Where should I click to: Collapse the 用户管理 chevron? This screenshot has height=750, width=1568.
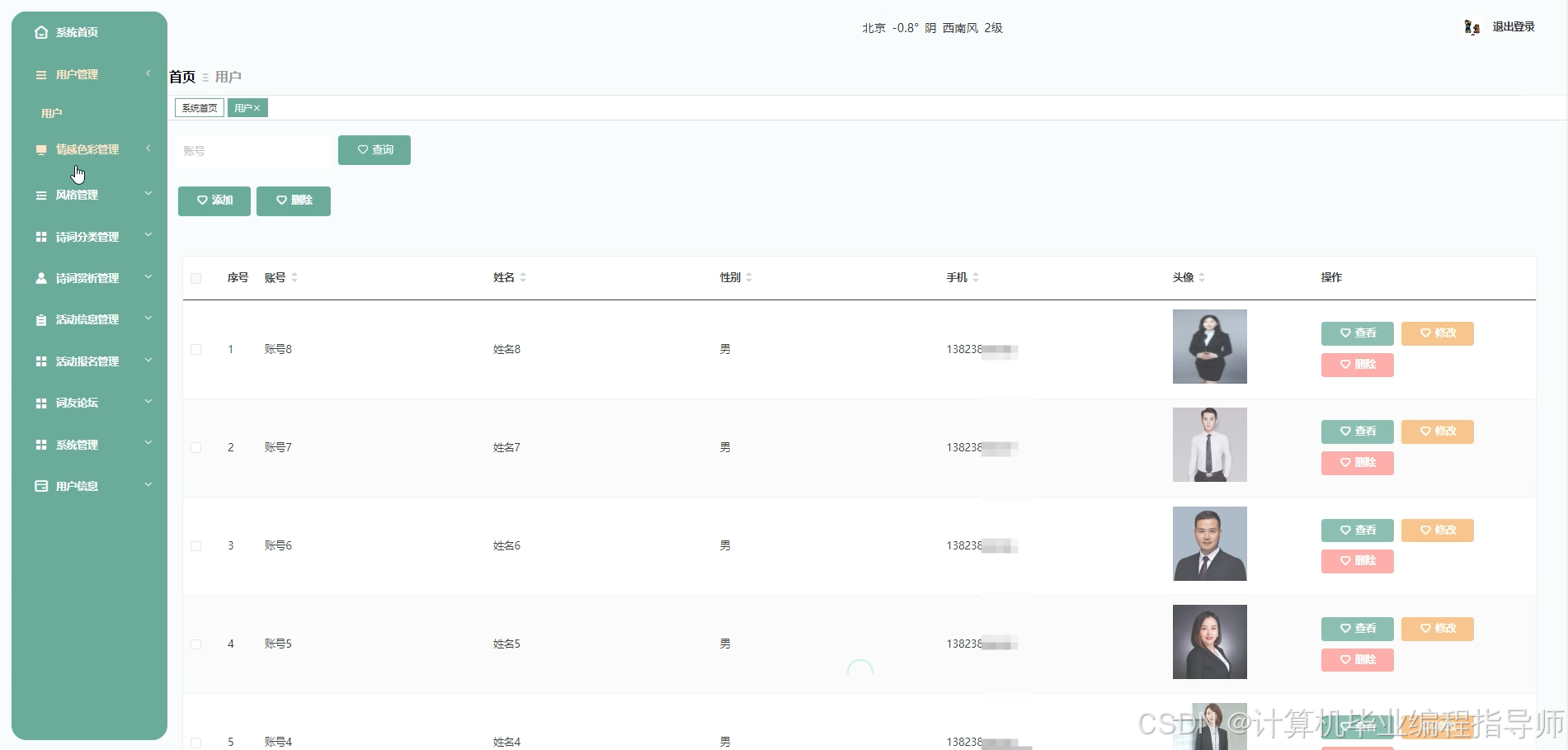point(148,73)
